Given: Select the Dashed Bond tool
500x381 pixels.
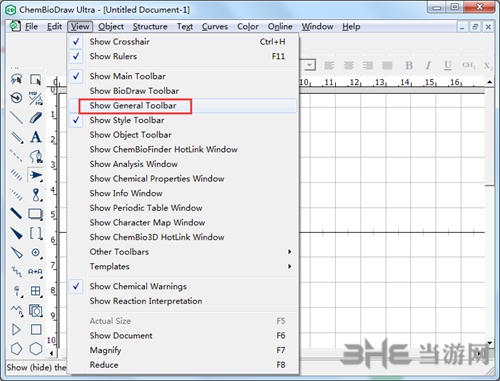Looking at the screenshot, I should point(16,156).
